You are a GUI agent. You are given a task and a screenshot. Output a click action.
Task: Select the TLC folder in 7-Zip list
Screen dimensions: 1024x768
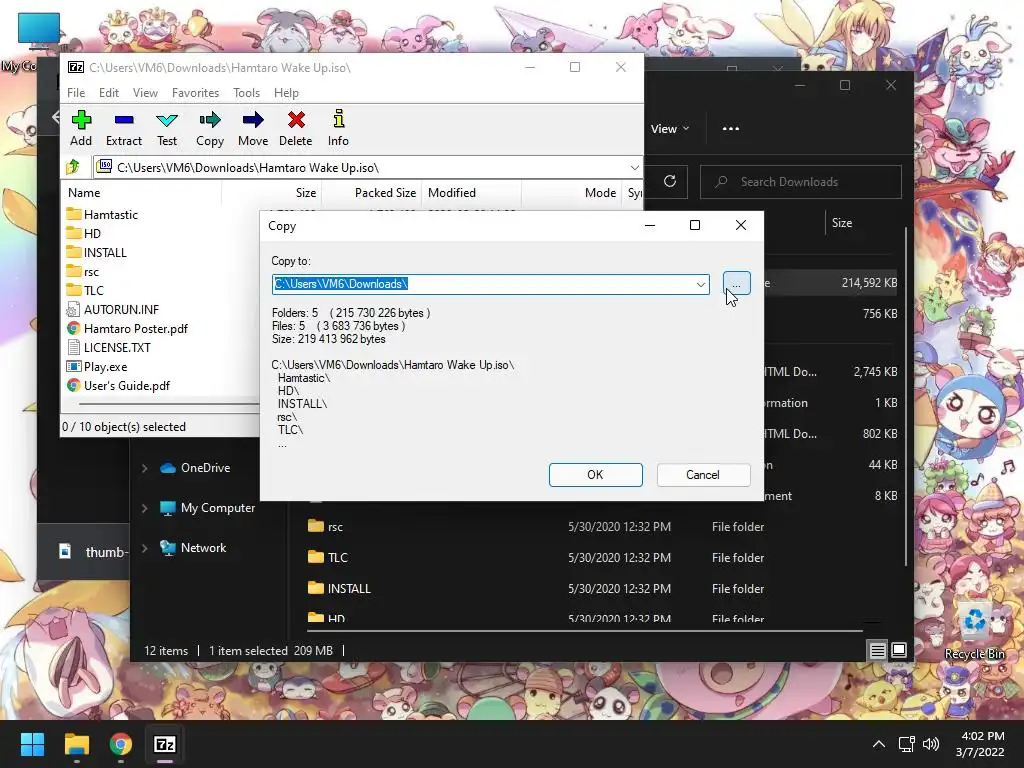(x=85, y=291)
